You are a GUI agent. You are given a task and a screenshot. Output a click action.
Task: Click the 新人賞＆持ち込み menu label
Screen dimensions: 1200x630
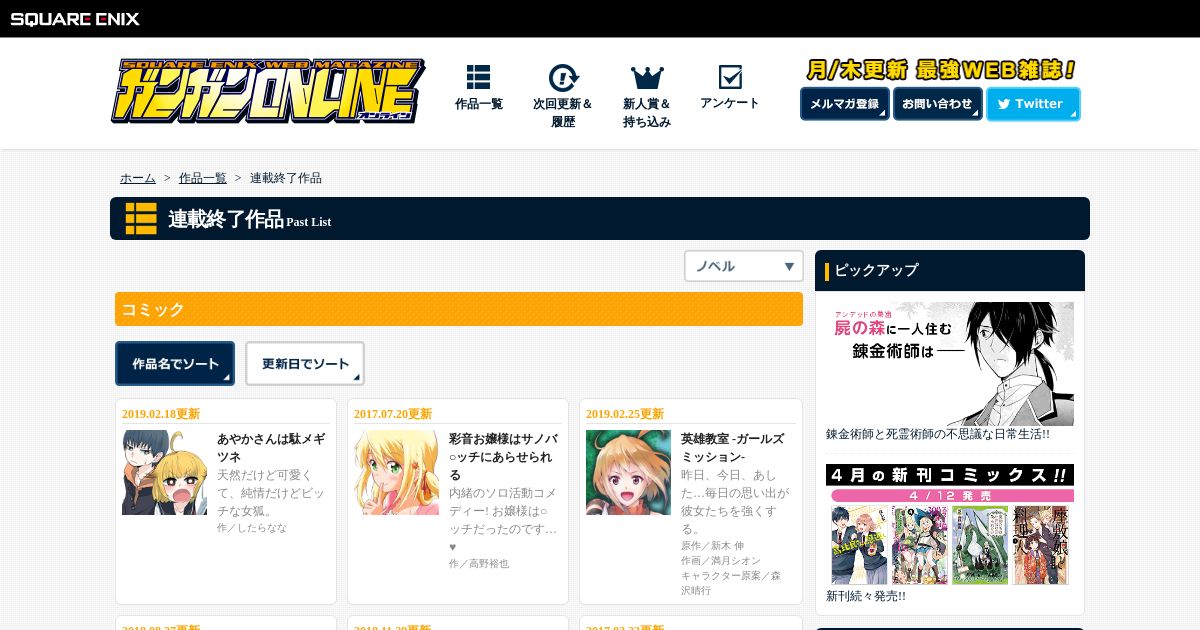(x=647, y=113)
